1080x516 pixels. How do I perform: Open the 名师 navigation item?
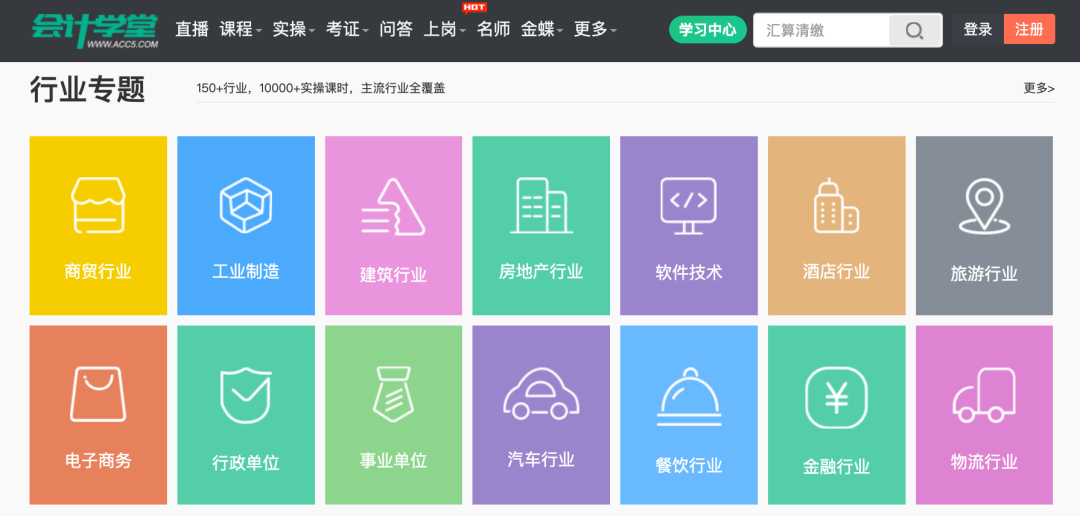(x=493, y=30)
